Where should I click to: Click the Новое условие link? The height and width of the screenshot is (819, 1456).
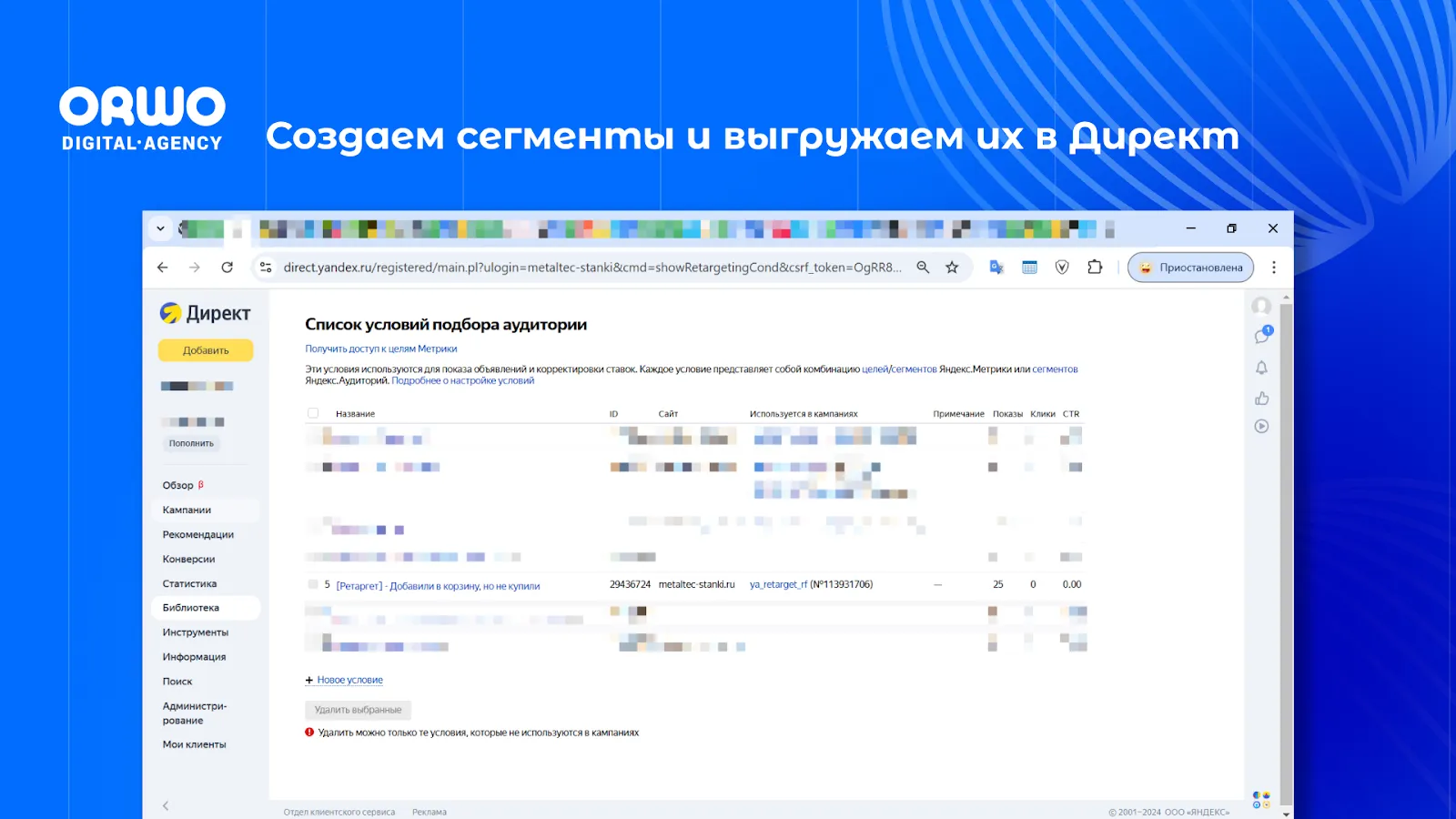(349, 681)
